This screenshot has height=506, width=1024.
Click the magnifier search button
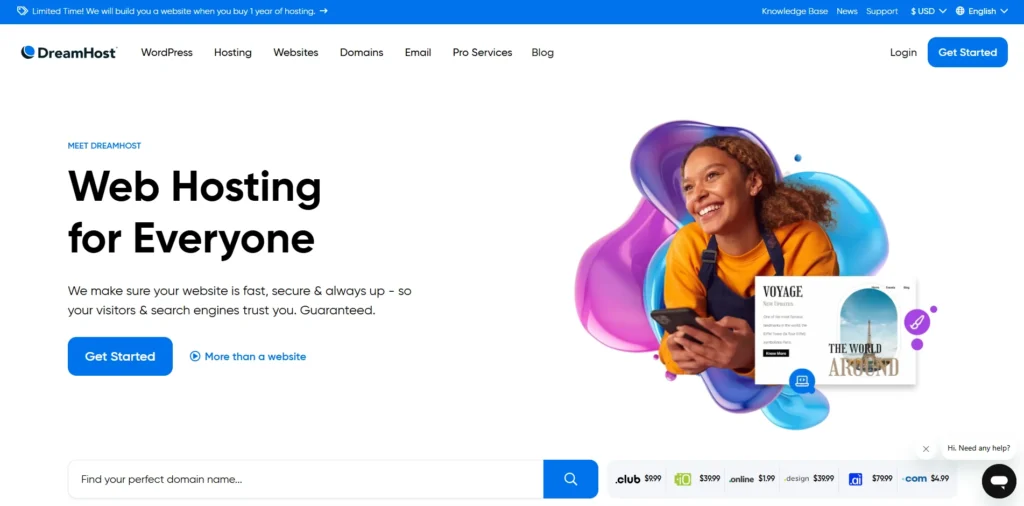570,479
